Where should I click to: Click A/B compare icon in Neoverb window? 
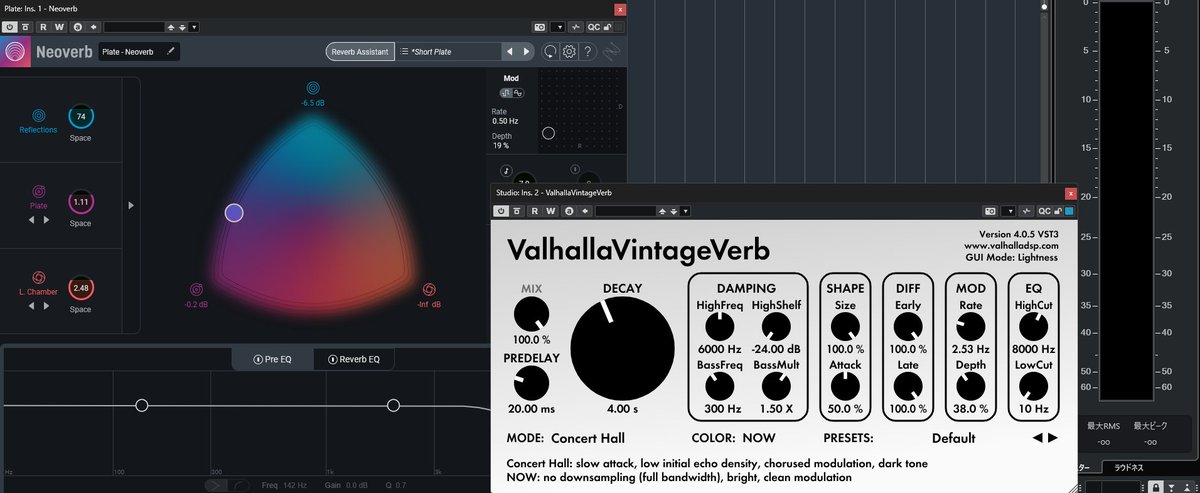tap(77, 26)
